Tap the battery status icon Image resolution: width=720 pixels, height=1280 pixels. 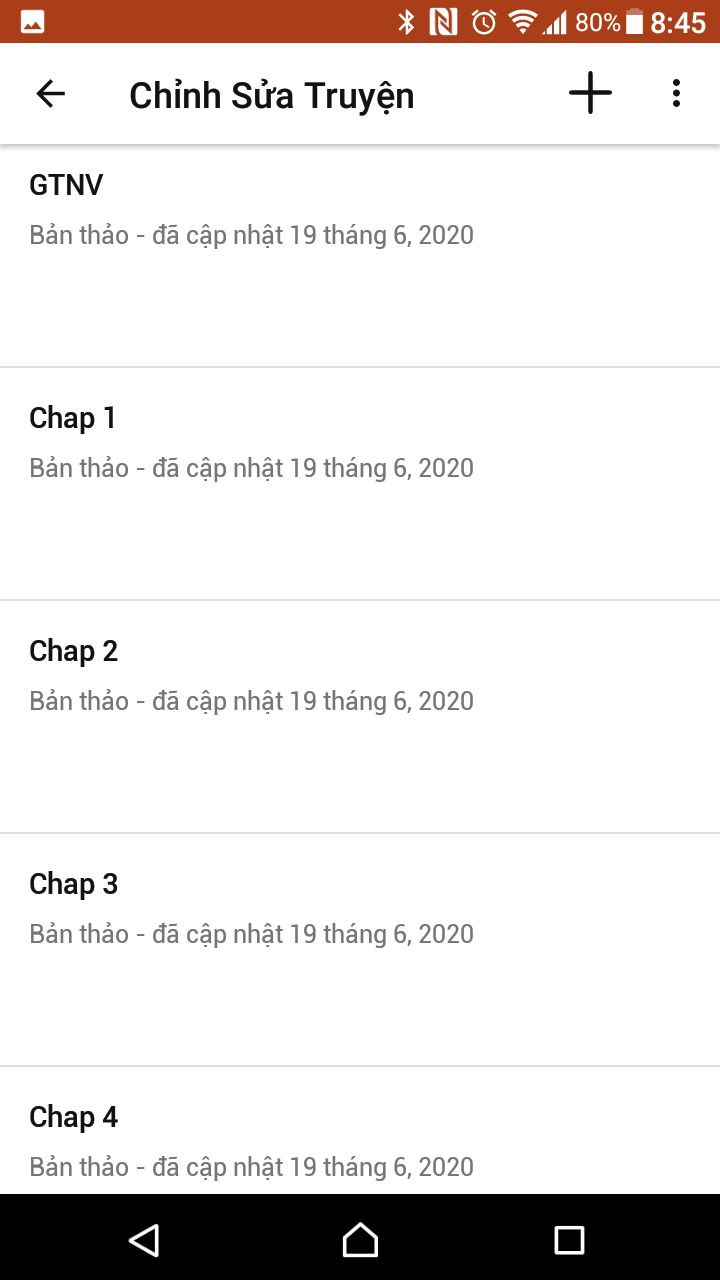[634, 22]
